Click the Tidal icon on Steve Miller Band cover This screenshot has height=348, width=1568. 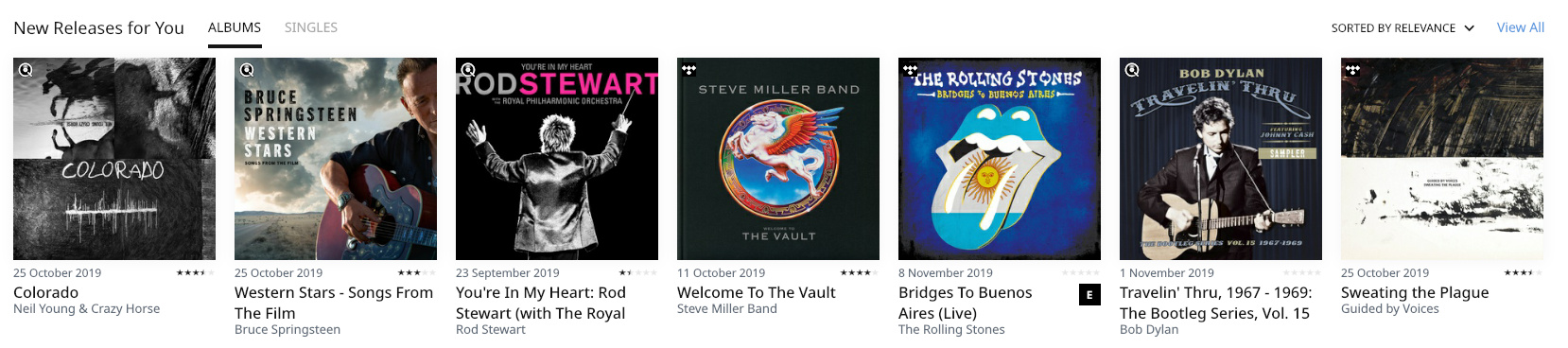[x=688, y=70]
